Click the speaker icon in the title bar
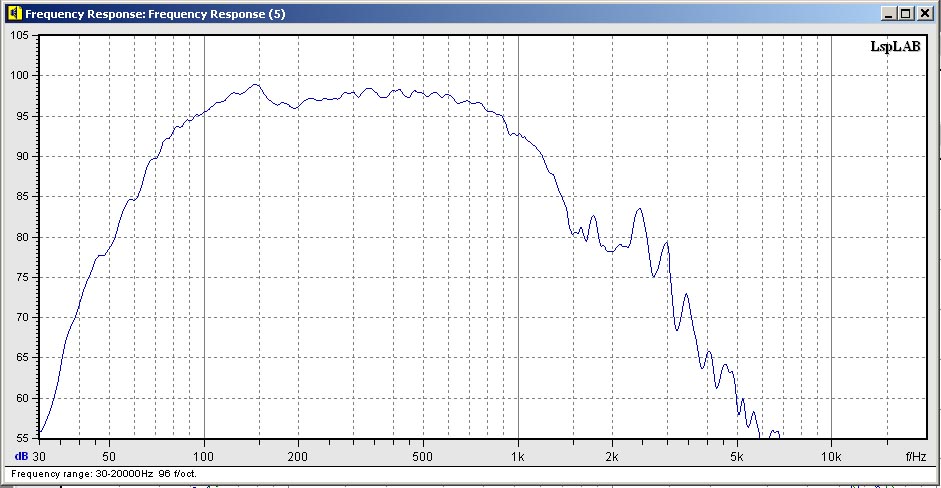The image size is (941, 488). pos(14,13)
